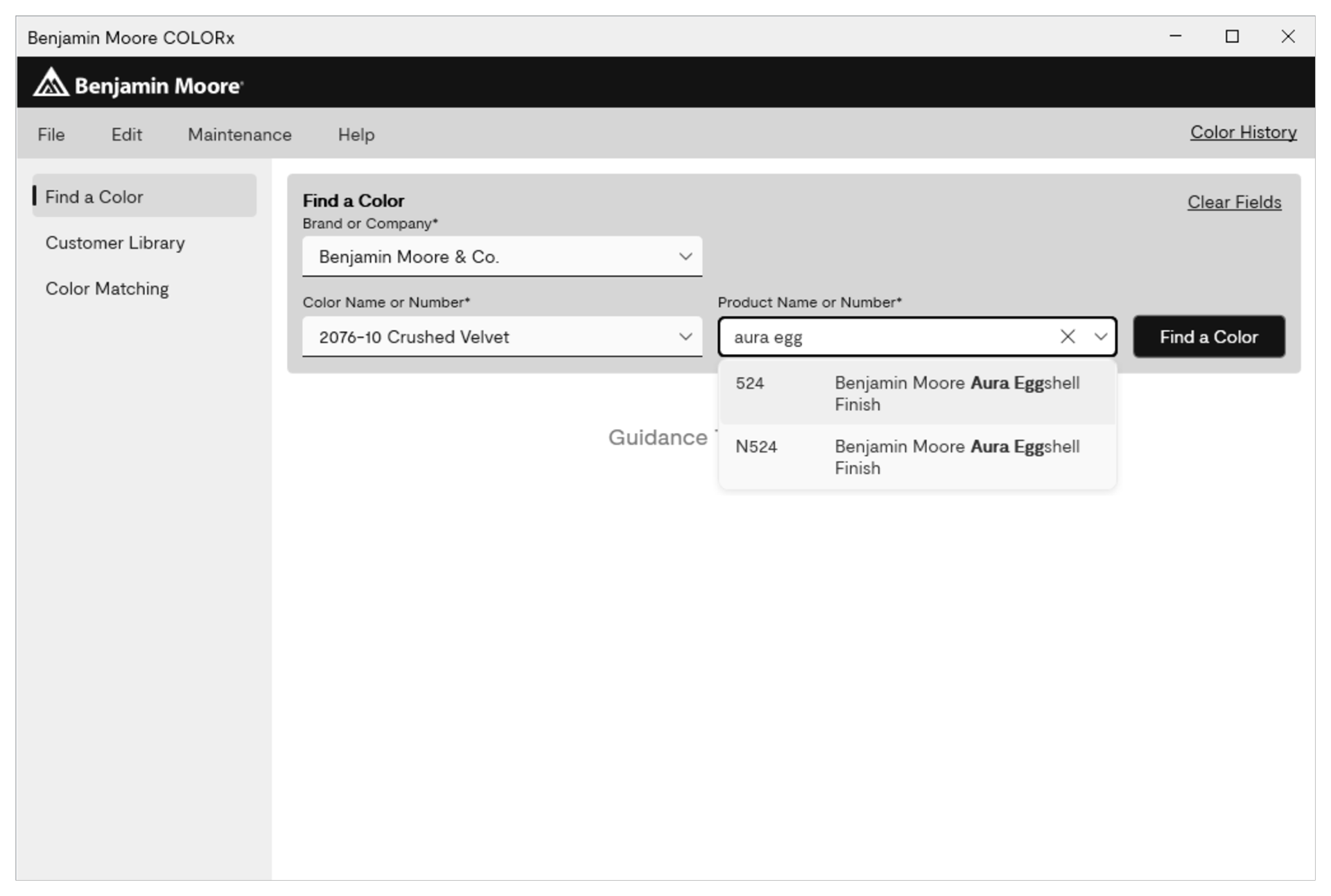Minimize the COLORx window
Viewport: 1331px width, 896px height.
tap(1176, 37)
